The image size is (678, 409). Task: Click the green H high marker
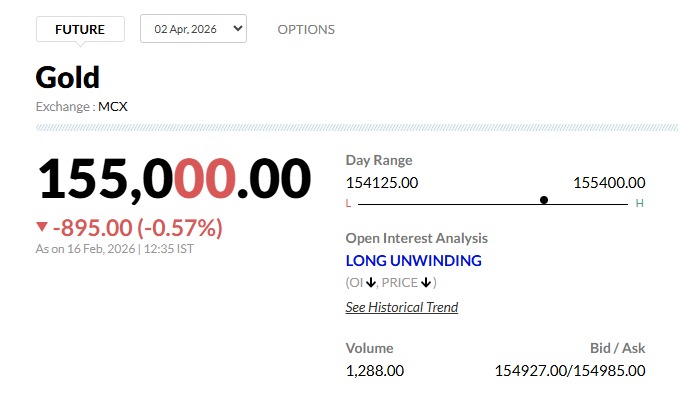tap(640, 203)
